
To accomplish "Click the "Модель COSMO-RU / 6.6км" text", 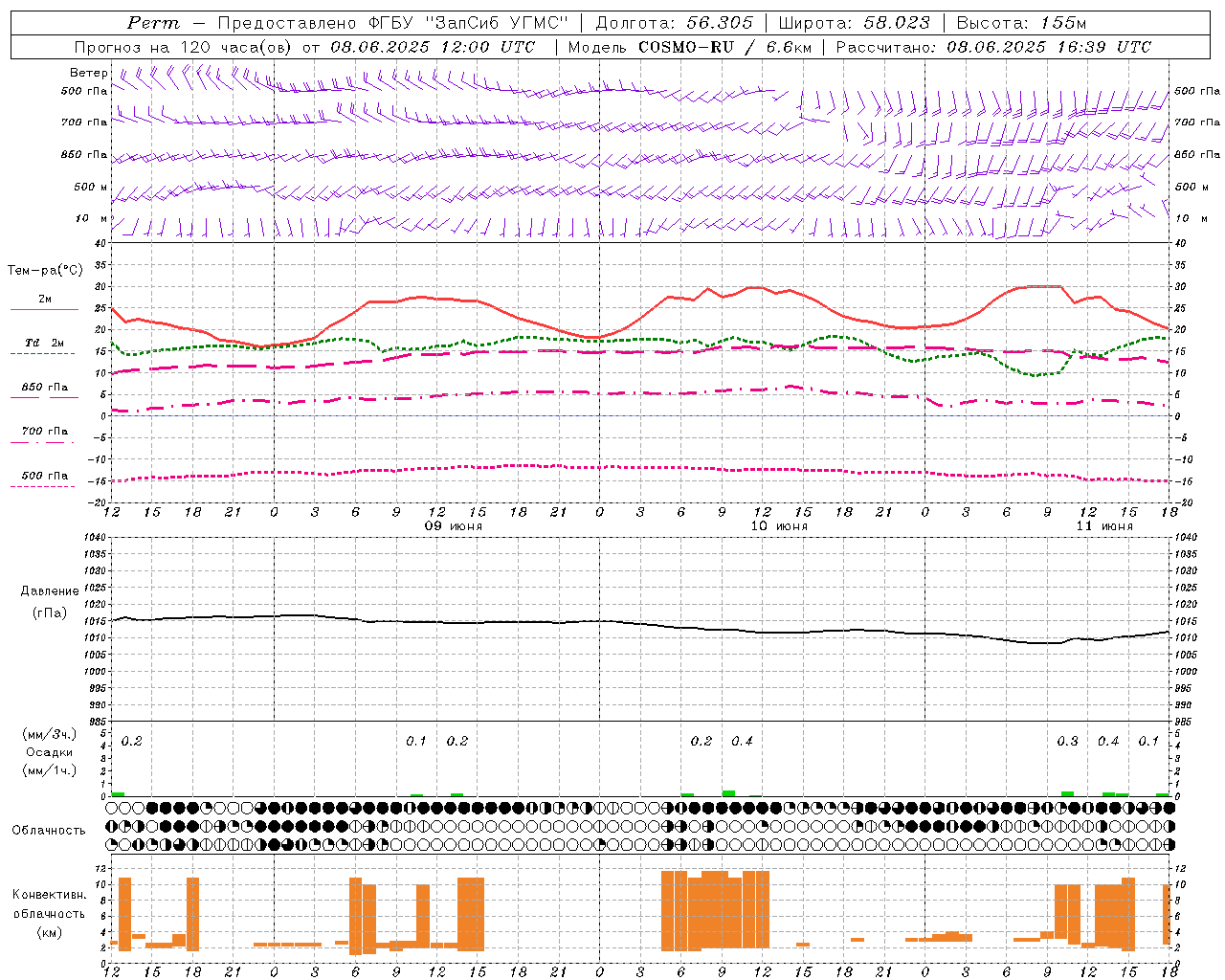I will coord(689,47).
